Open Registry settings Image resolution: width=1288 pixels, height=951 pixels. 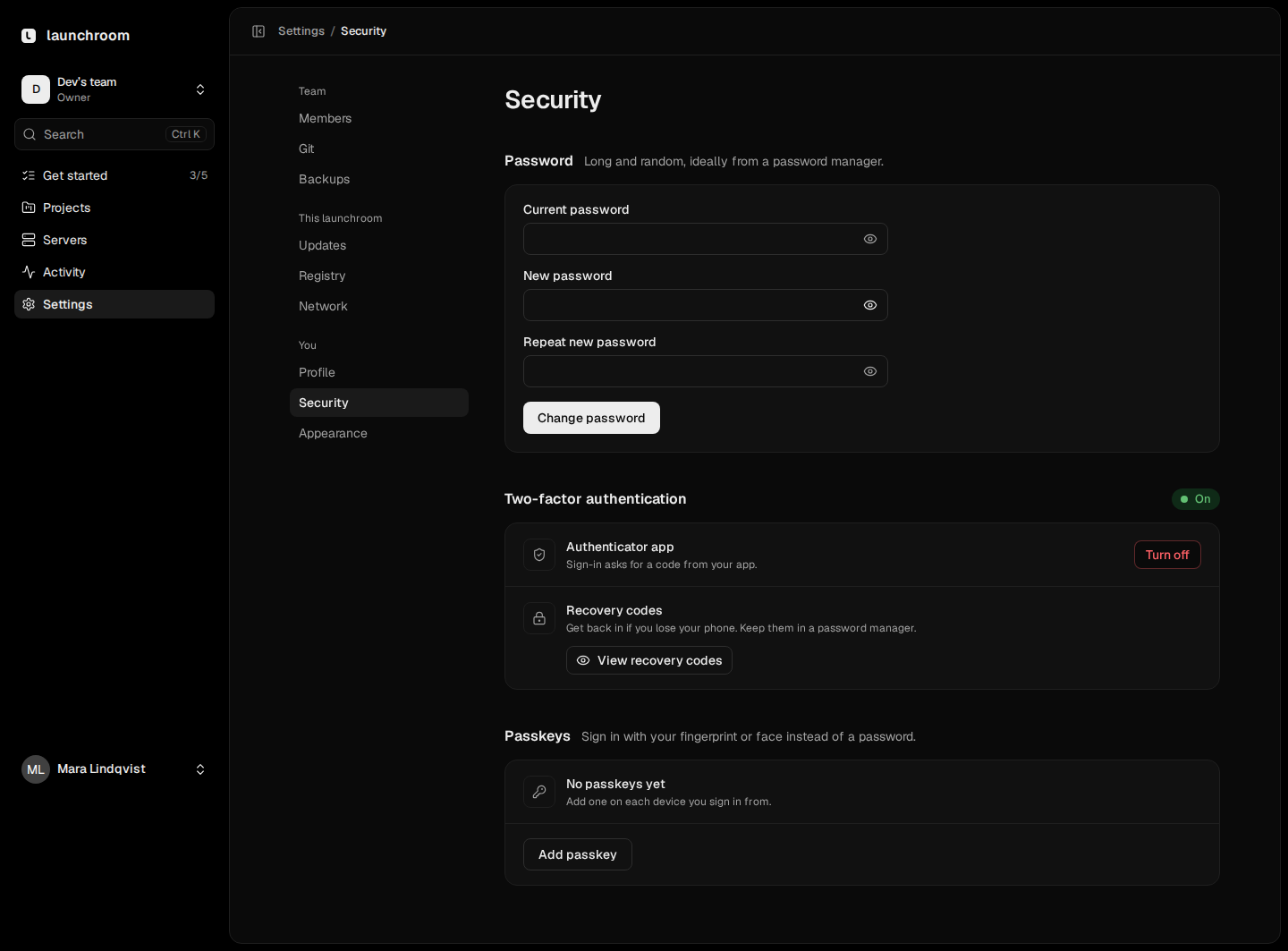(x=379, y=276)
